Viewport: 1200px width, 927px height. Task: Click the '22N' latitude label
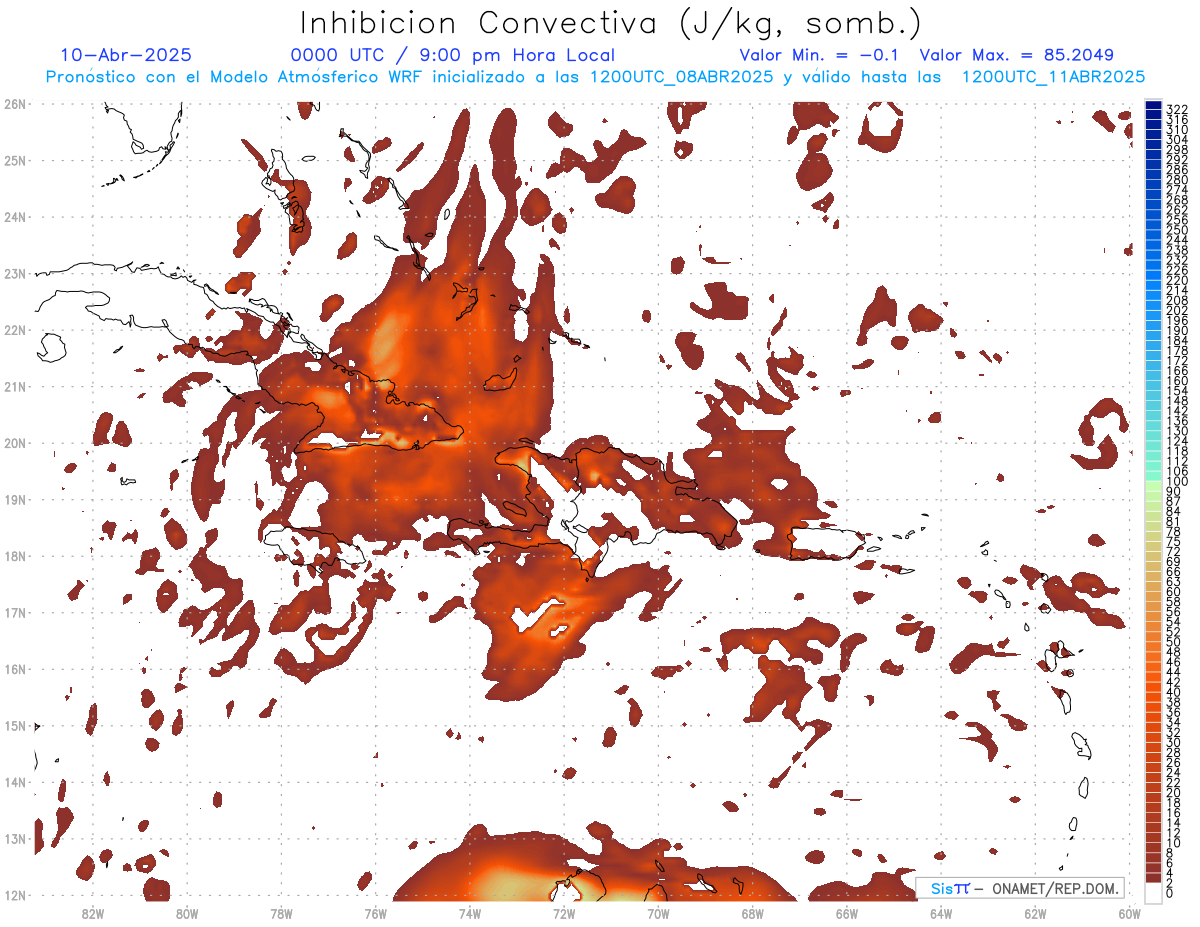point(15,330)
